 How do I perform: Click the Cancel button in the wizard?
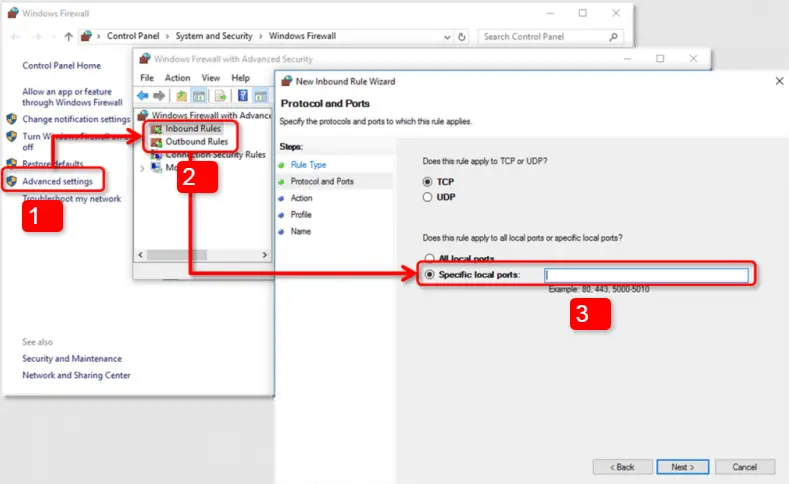pos(745,467)
